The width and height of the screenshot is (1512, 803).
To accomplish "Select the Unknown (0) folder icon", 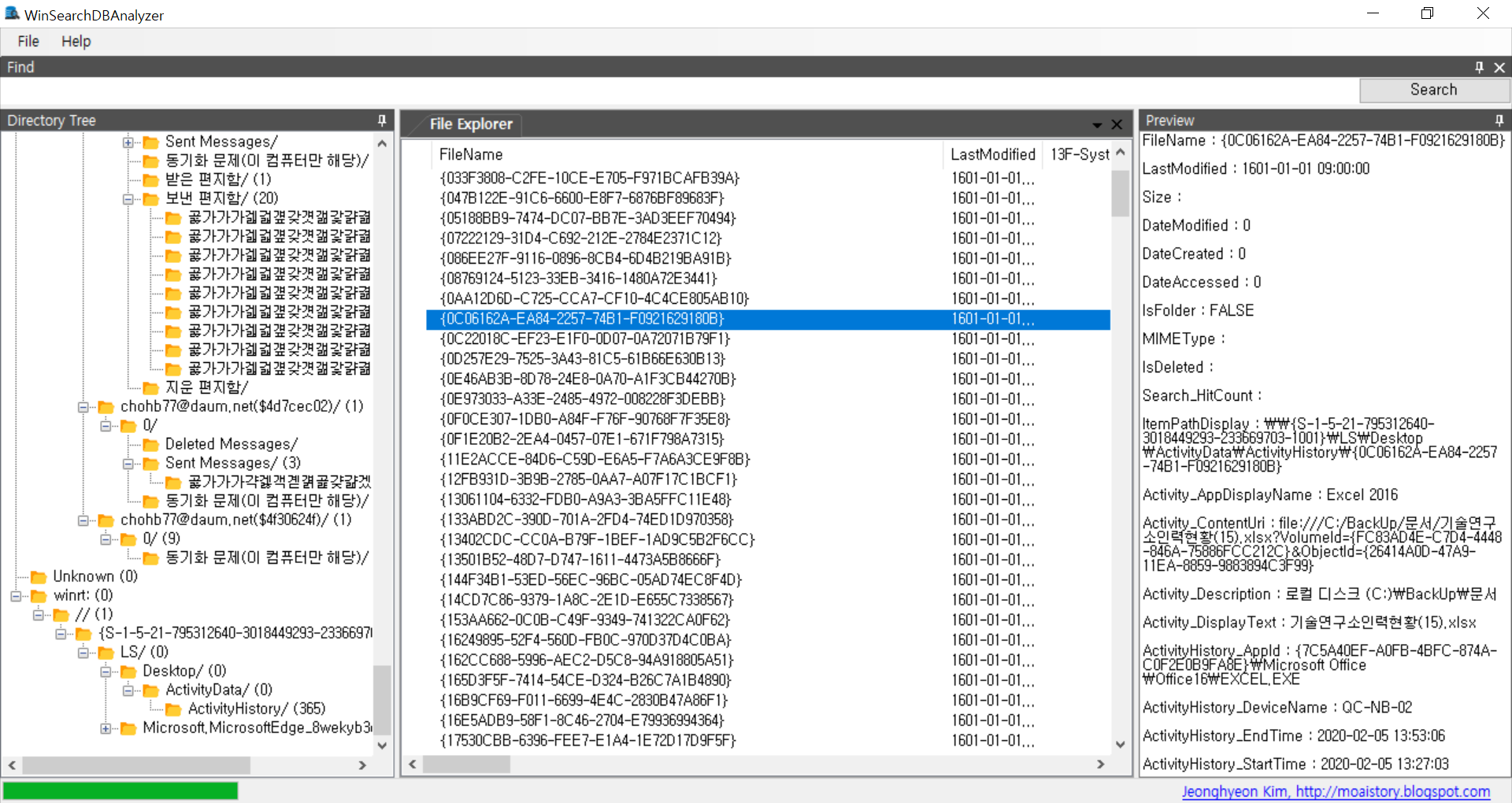I will (39, 577).
